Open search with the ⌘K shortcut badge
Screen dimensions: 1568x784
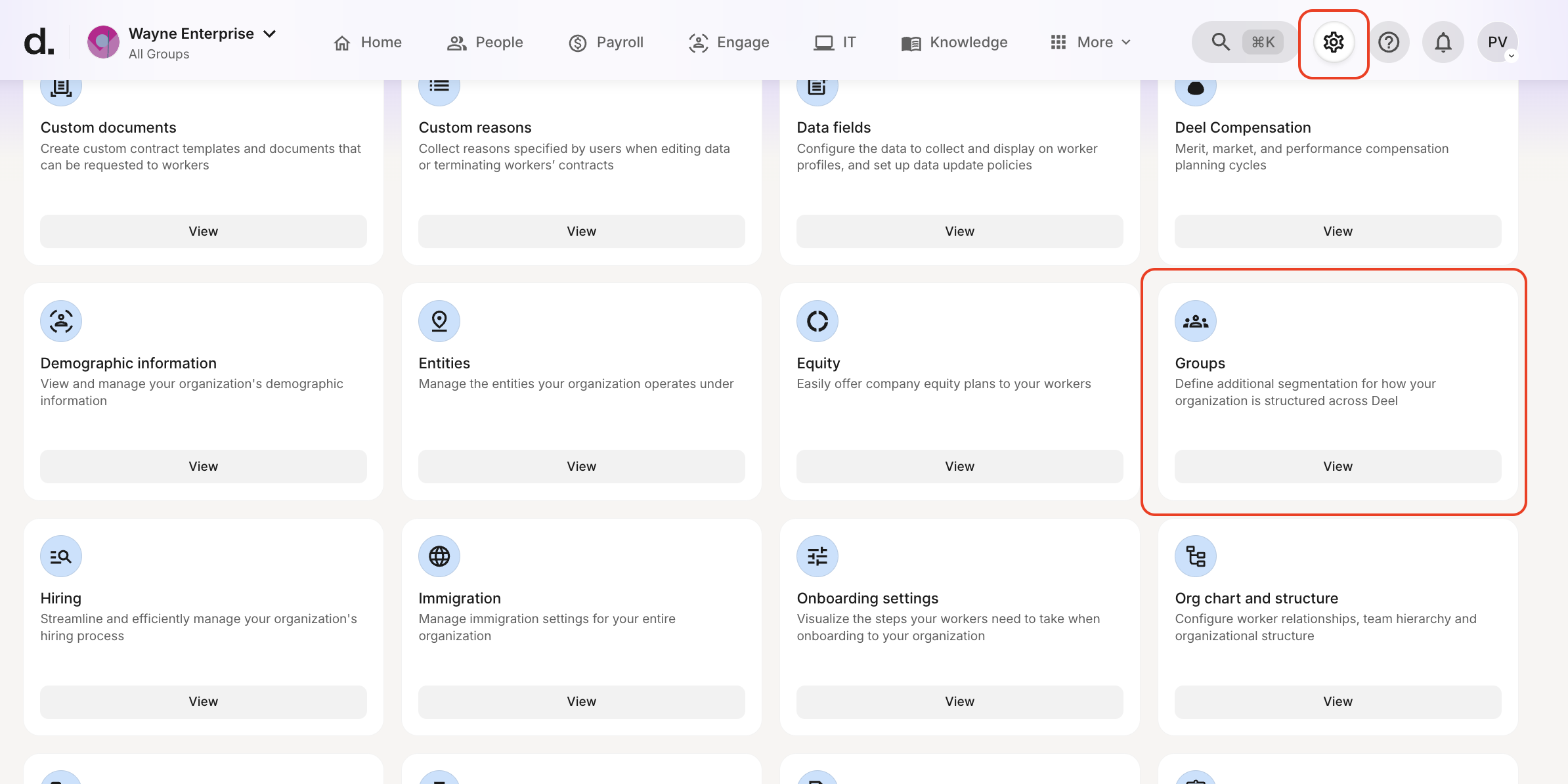[x=1263, y=43]
